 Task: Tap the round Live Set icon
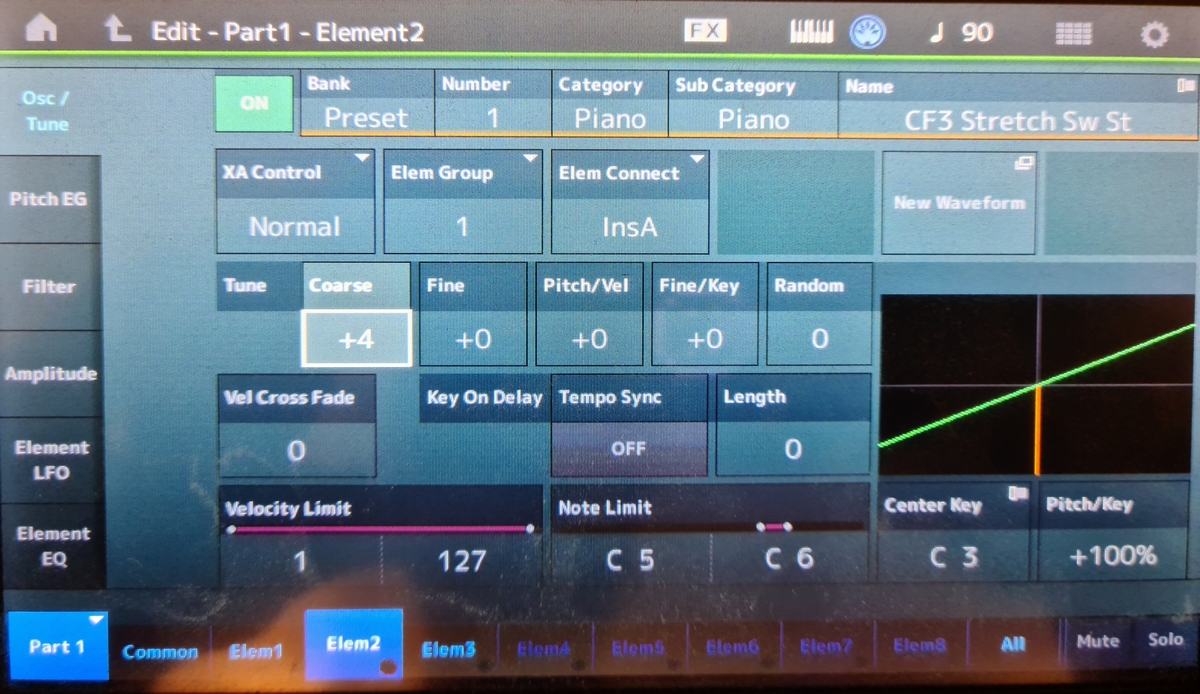pos(868,32)
